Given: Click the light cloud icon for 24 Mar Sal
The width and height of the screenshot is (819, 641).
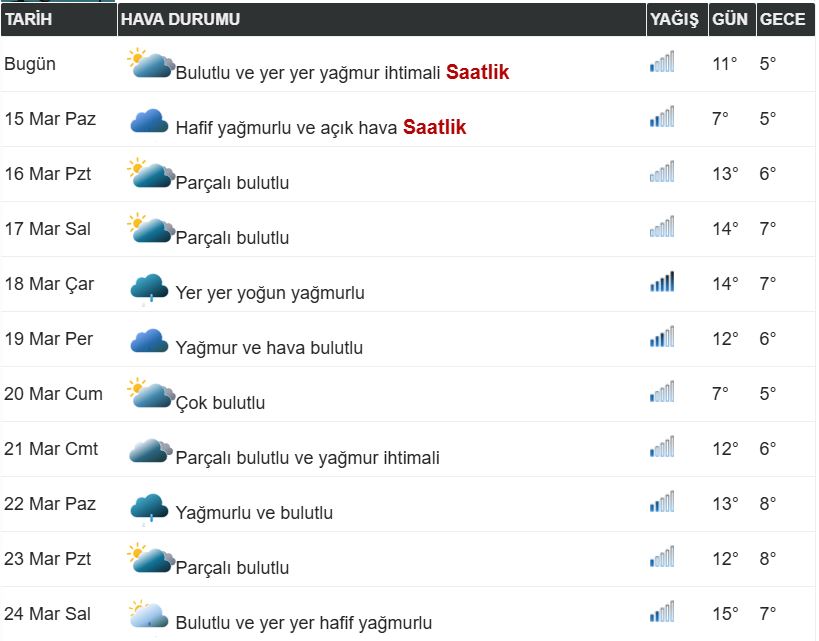Looking at the screenshot, I should (149, 615).
